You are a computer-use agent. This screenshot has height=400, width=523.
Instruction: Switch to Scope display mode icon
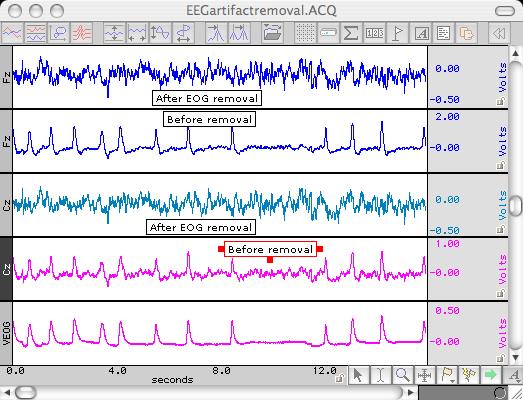click(x=36, y=33)
